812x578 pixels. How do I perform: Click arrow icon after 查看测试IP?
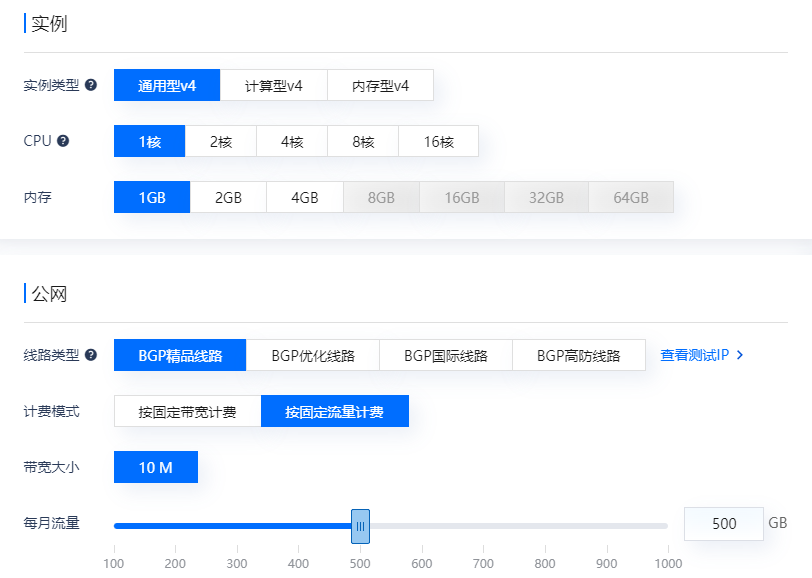click(x=740, y=355)
